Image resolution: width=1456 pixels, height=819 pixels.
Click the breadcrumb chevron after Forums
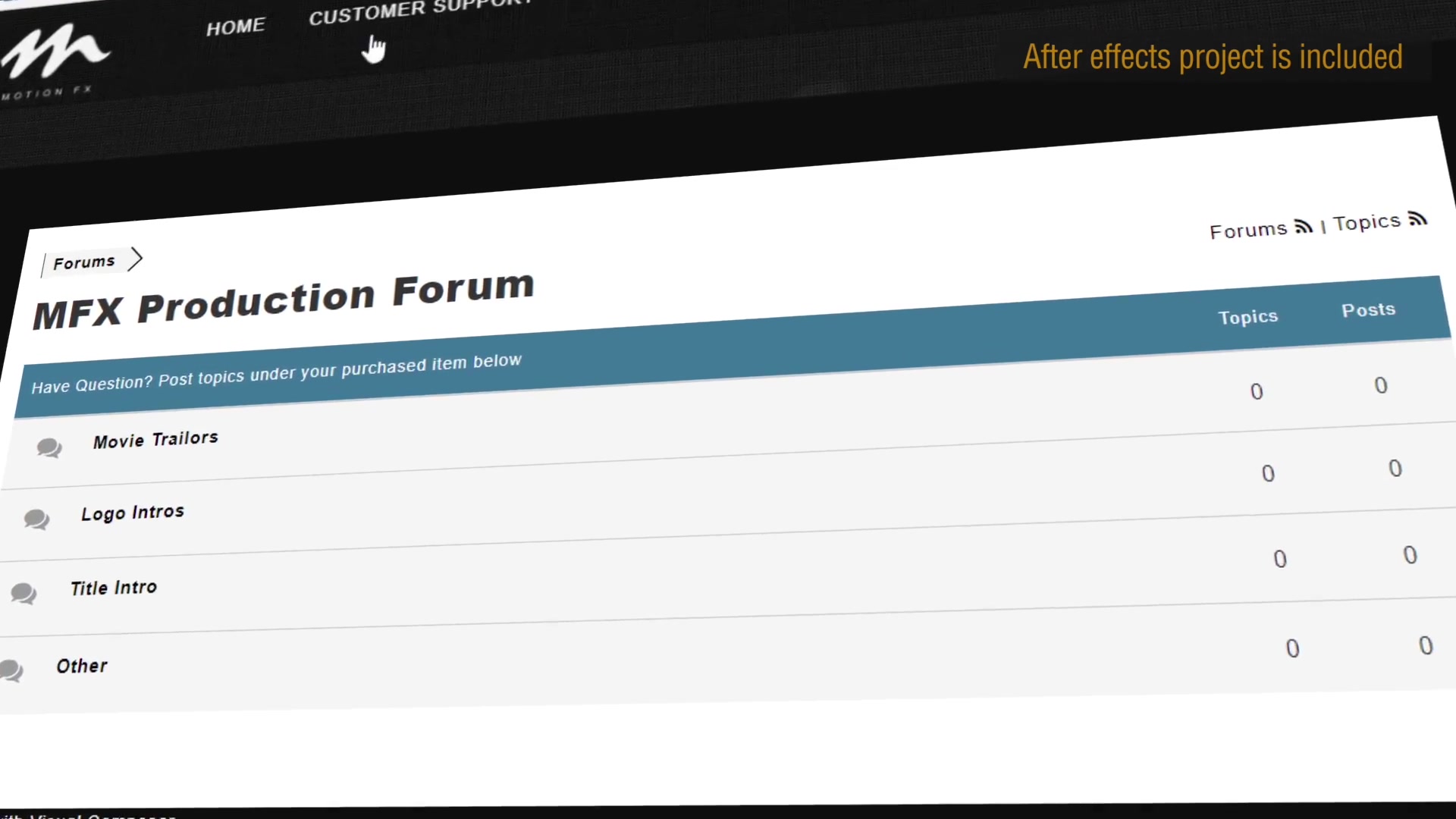point(135,259)
